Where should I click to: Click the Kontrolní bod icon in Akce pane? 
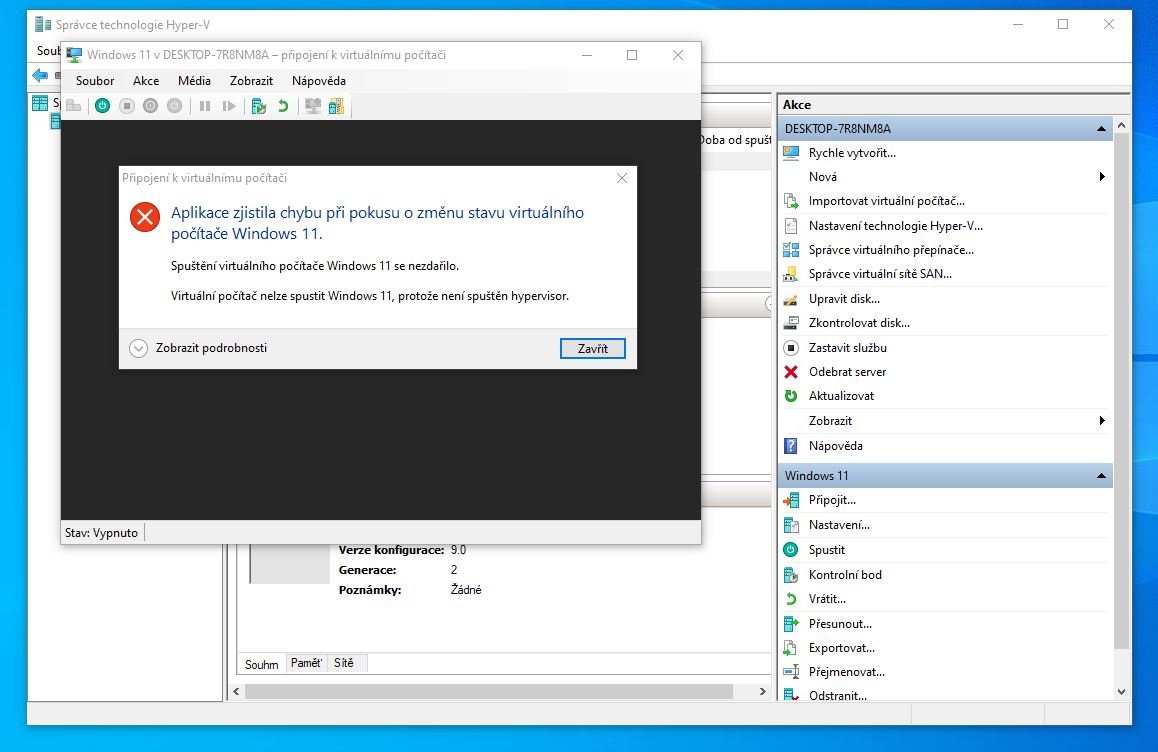click(791, 575)
